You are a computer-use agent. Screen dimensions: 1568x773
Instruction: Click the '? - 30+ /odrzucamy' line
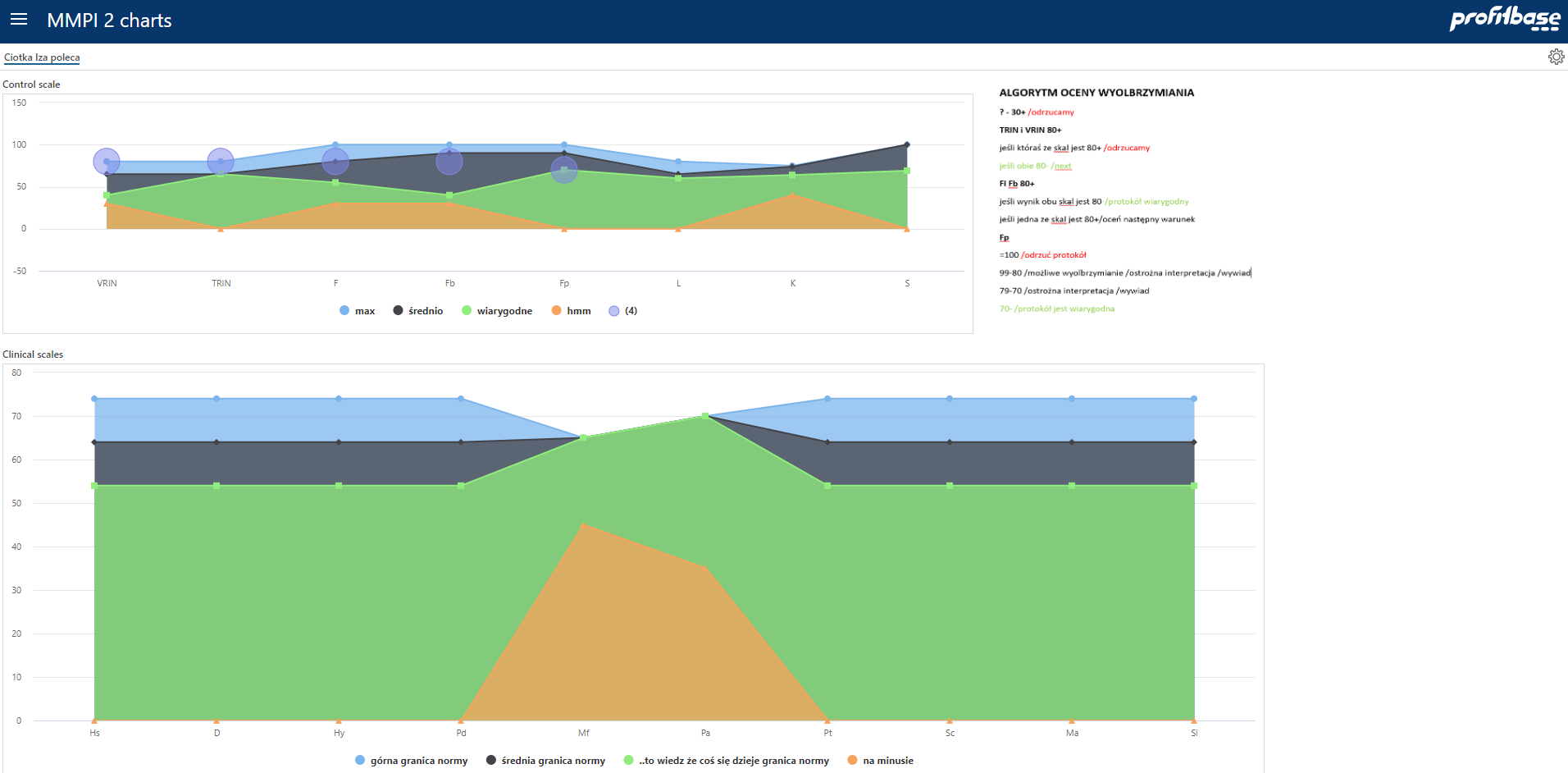pos(1037,112)
